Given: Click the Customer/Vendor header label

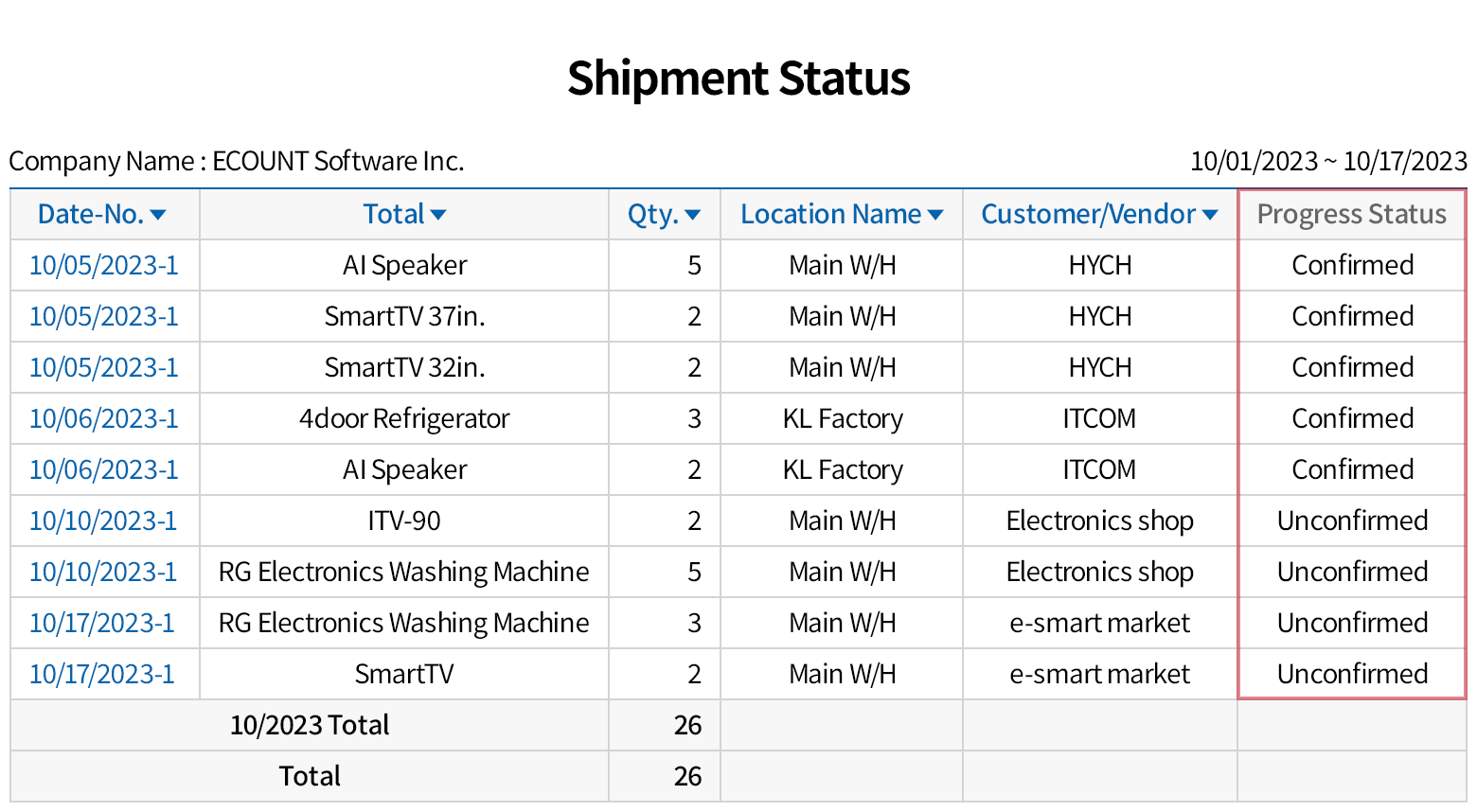Looking at the screenshot, I should click(1088, 215).
